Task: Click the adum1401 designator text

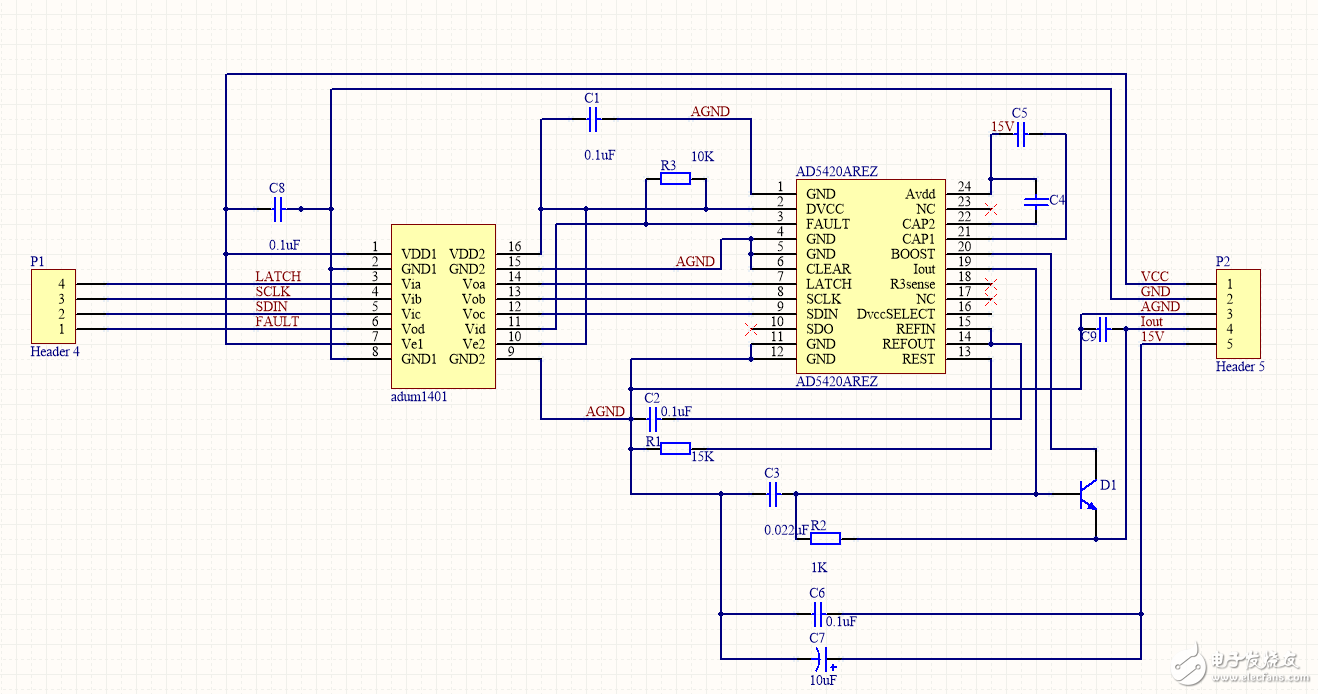Action: coord(419,396)
